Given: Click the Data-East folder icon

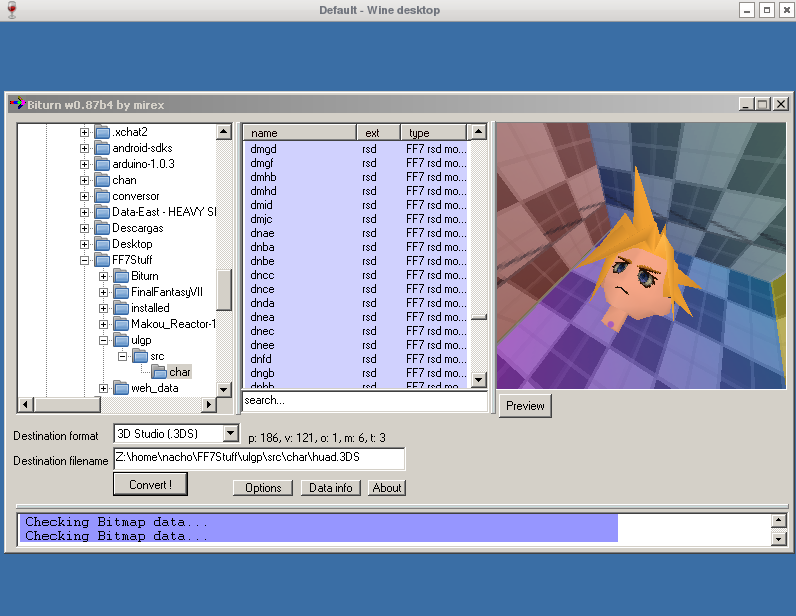Looking at the screenshot, I should tap(103, 212).
